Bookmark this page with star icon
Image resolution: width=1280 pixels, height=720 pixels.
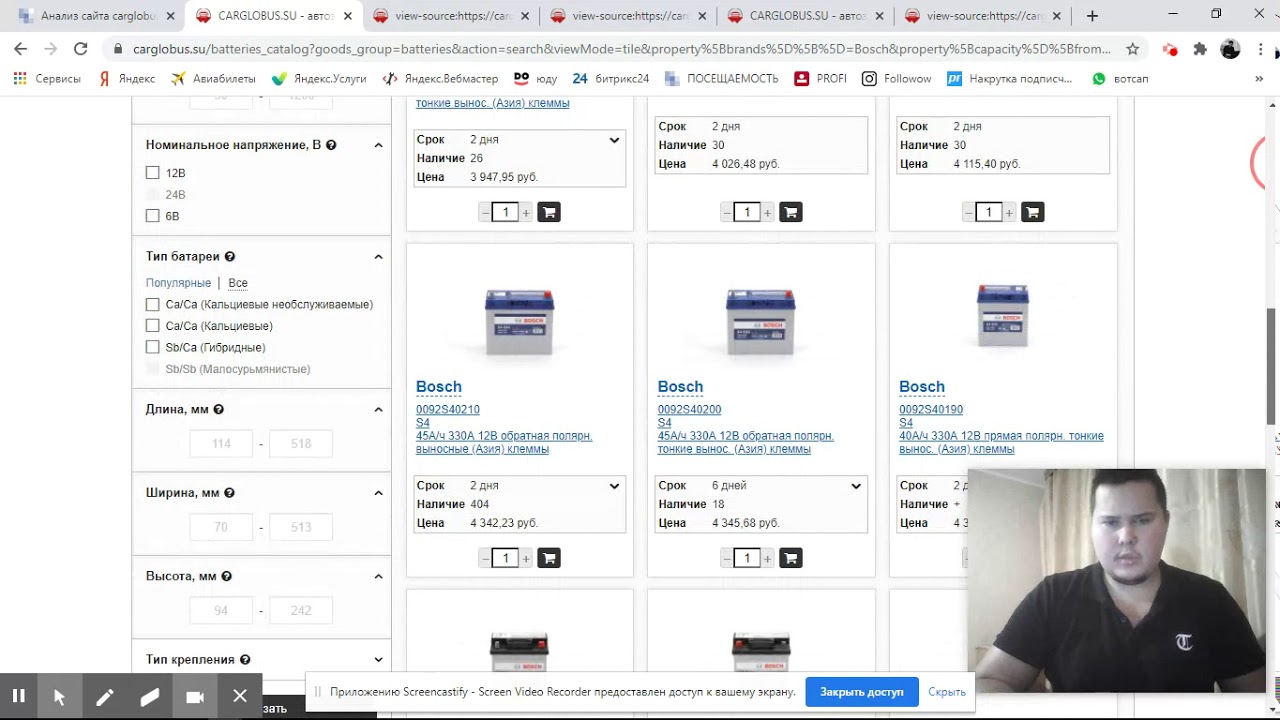1133,49
